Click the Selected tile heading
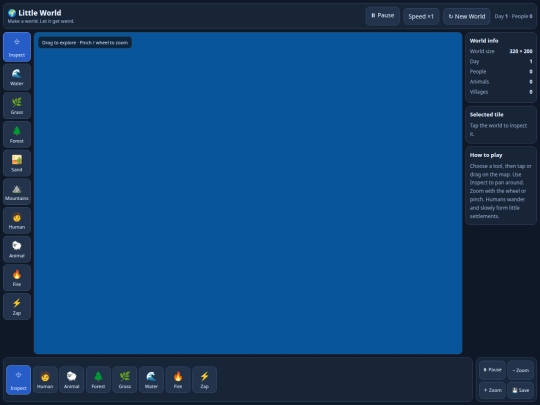This screenshot has width=540, height=405. click(486, 115)
